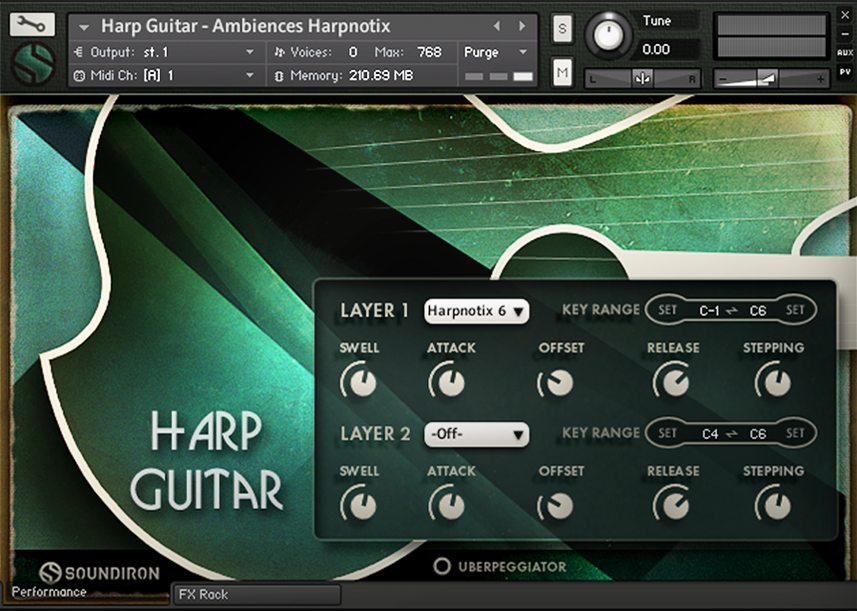Enable the UBERPEGGIATOR
Image resolution: width=857 pixels, height=611 pixels.
pos(441,566)
